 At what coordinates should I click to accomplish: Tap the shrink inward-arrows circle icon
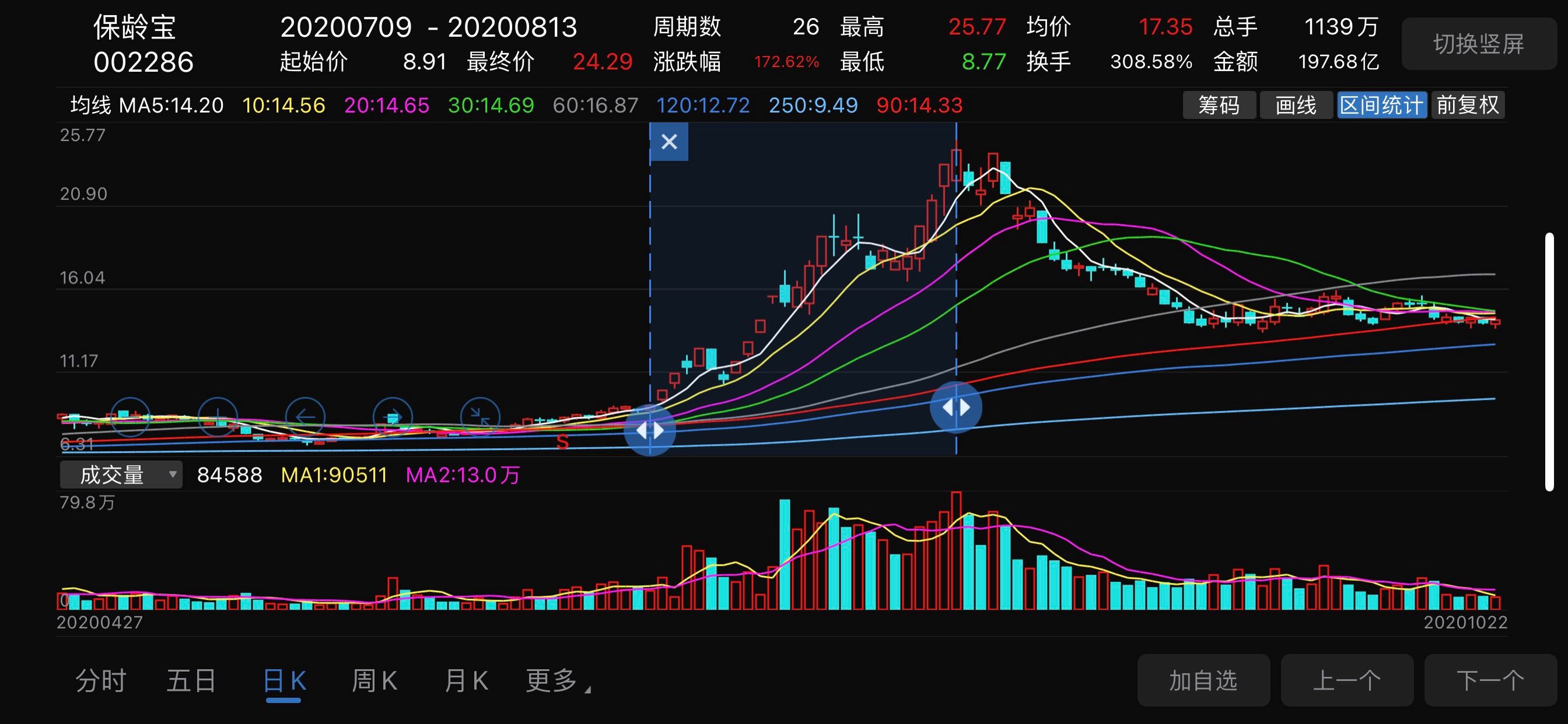point(480,417)
